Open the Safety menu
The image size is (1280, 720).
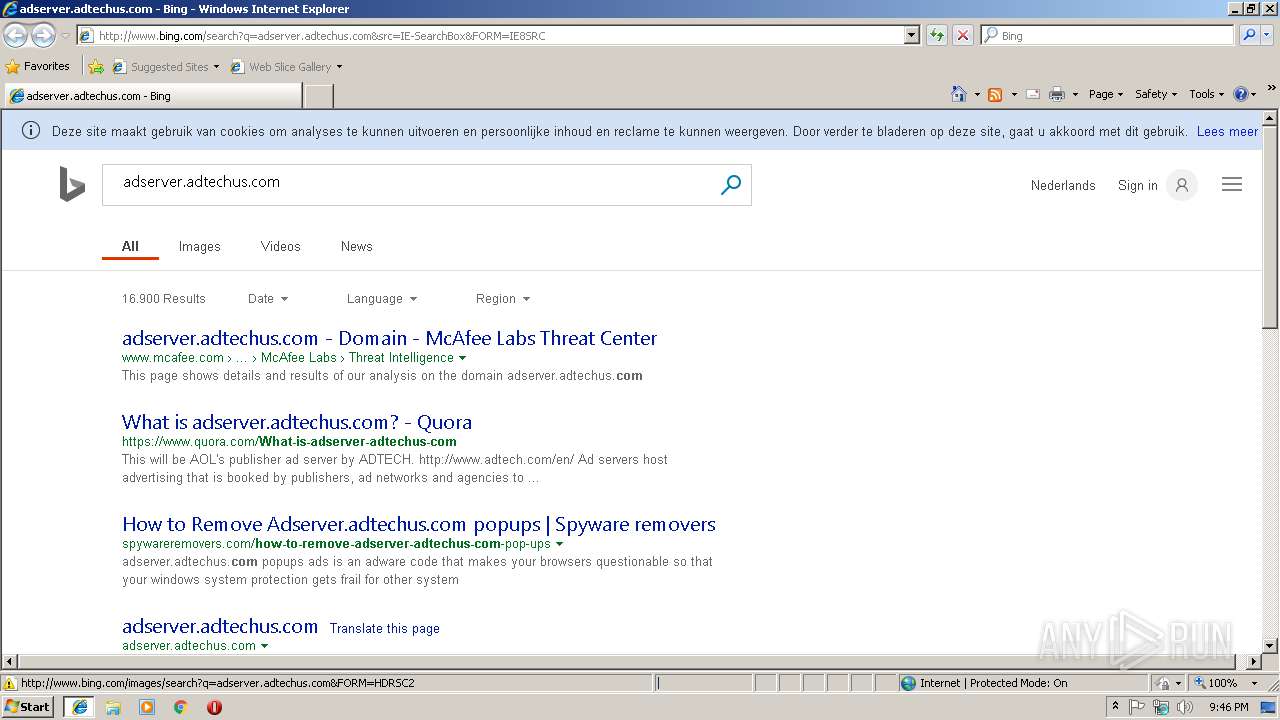point(1156,94)
